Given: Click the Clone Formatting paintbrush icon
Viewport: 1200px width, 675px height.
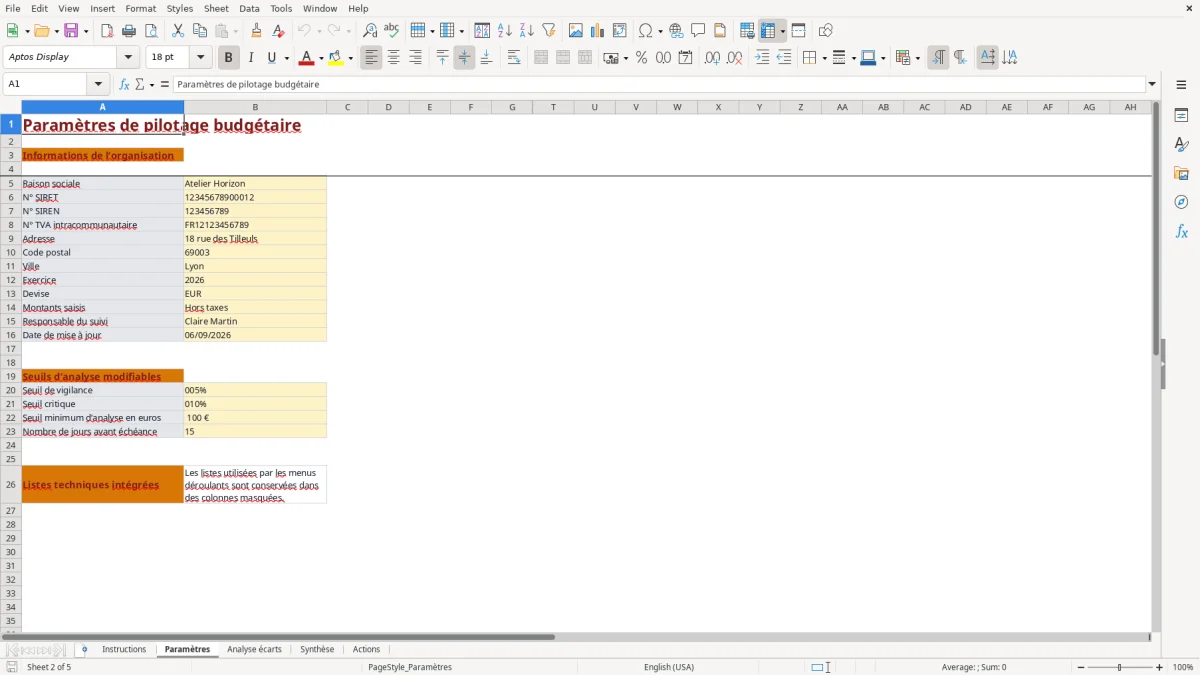Looking at the screenshot, I should [257, 31].
